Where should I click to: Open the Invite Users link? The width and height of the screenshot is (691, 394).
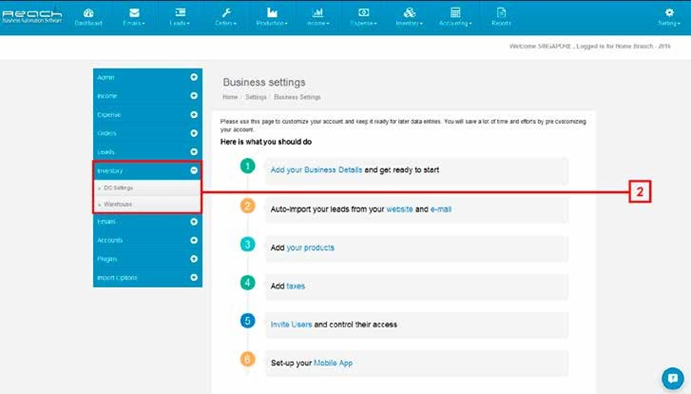(x=291, y=324)
